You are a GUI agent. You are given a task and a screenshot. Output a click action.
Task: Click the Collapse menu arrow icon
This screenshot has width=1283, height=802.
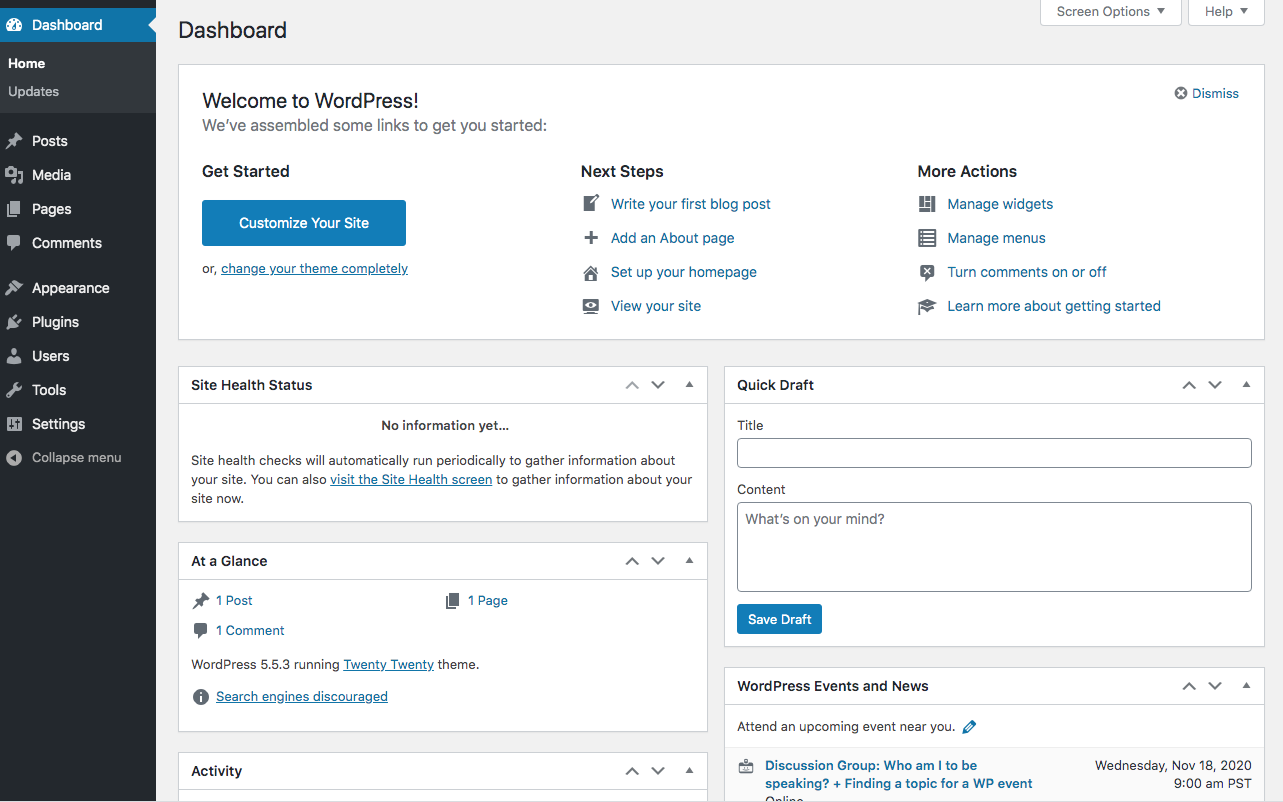(x=14, y=458)
